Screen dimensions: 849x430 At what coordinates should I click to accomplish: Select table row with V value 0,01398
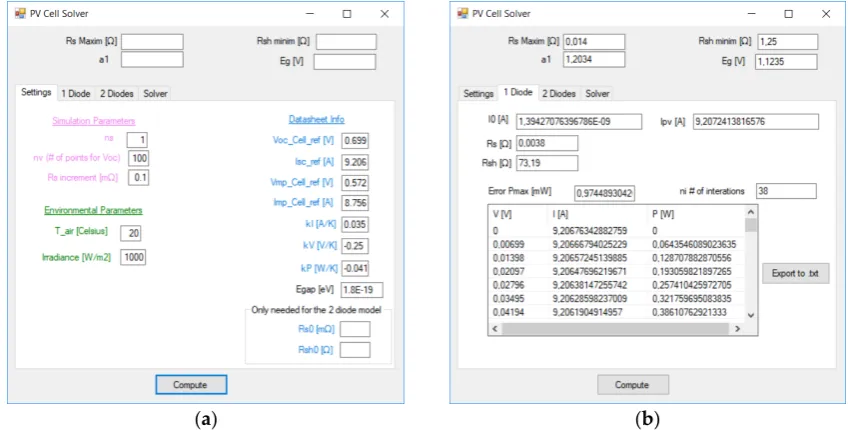(x=617, y=258)
